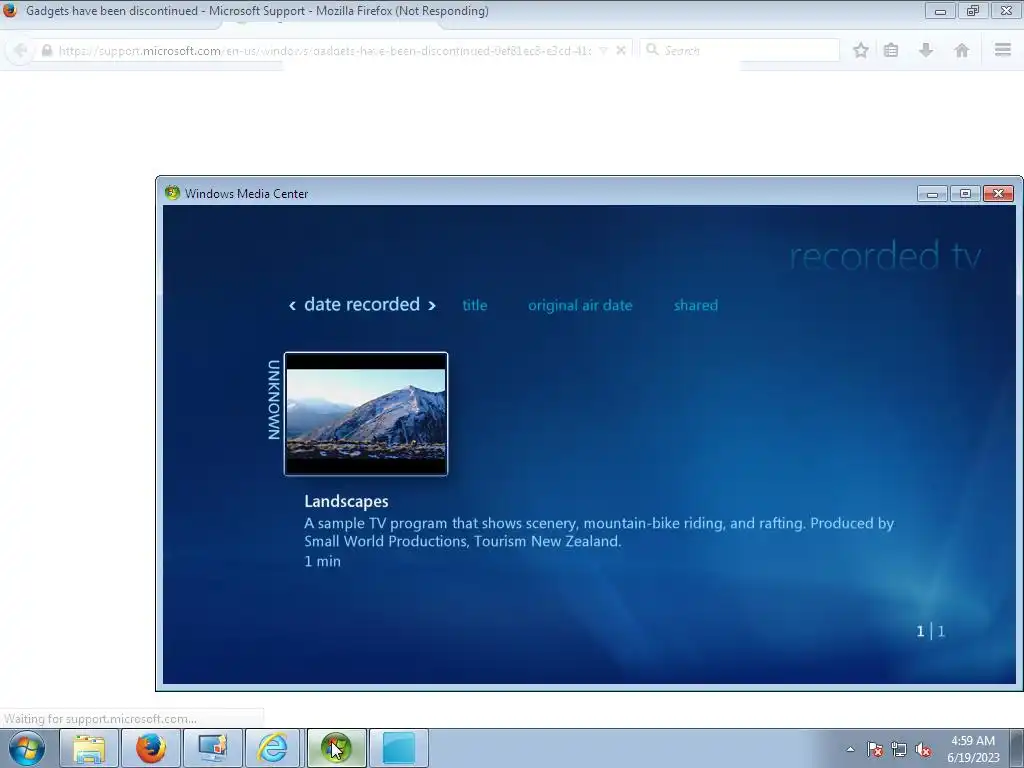Click the Landscapes title text
This screenshot has height=768, width=1024.
click(346, 501)
